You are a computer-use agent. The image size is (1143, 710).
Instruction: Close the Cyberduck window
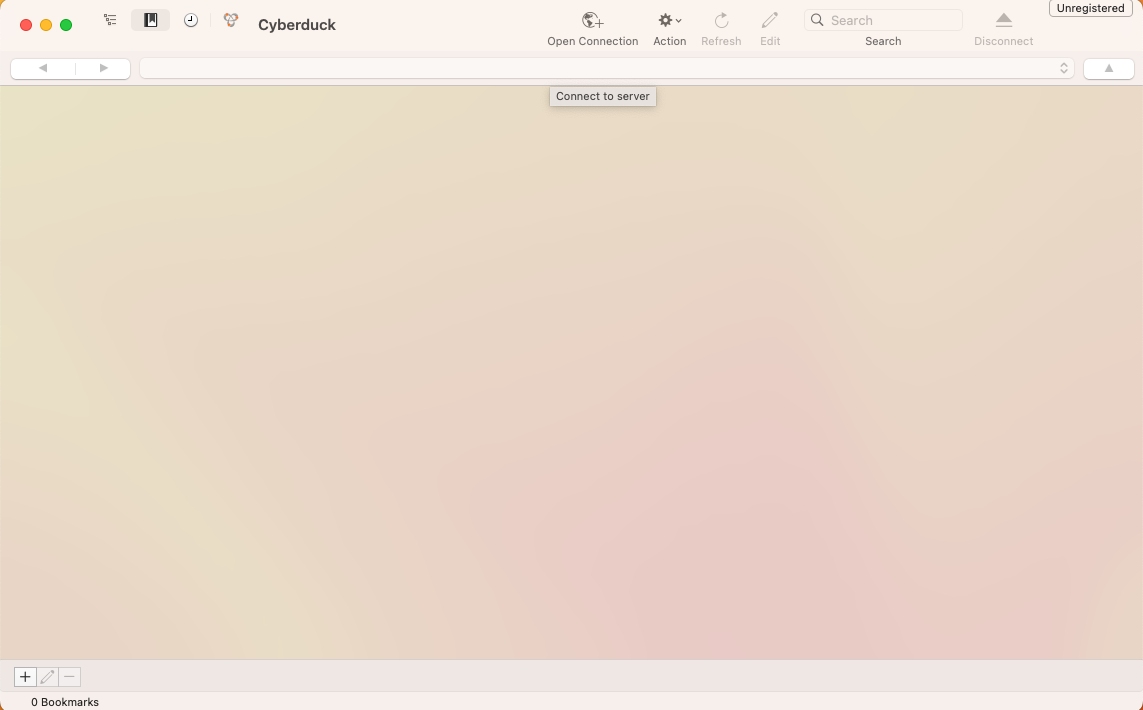(26, 25)
